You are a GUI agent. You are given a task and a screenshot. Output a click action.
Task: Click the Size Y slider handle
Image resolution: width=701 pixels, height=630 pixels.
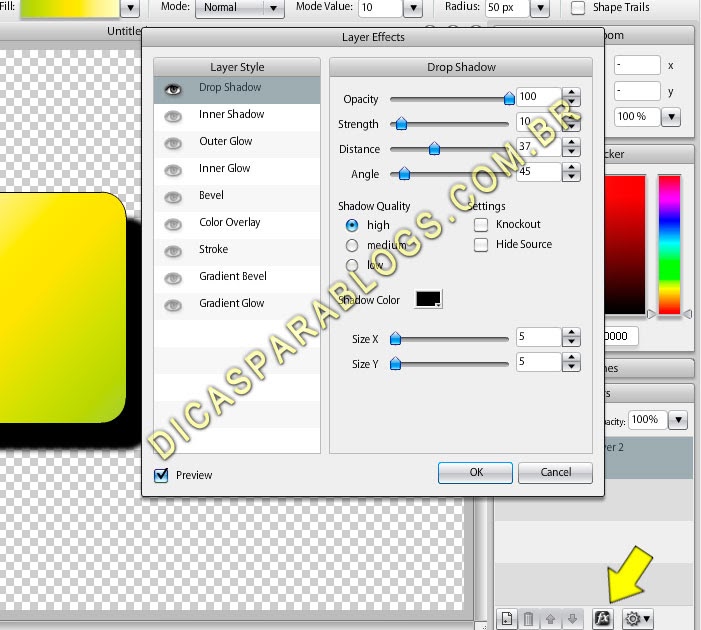pos(395,364)
